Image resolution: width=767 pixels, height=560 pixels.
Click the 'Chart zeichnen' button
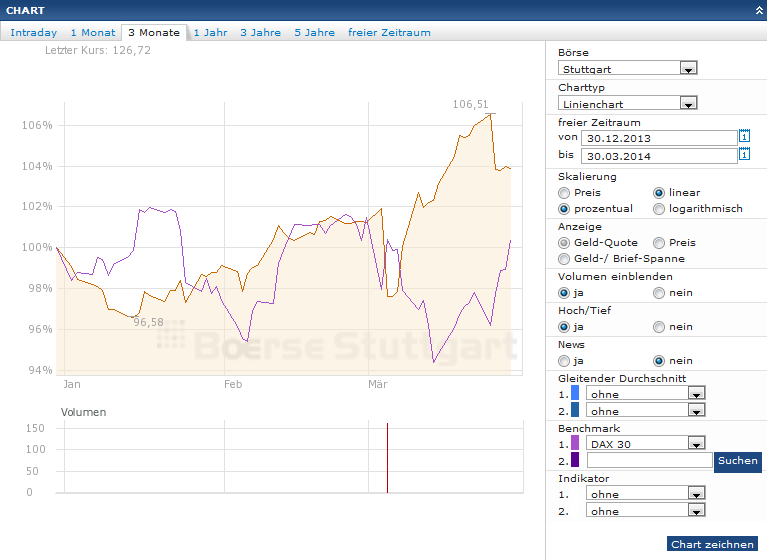713,544
